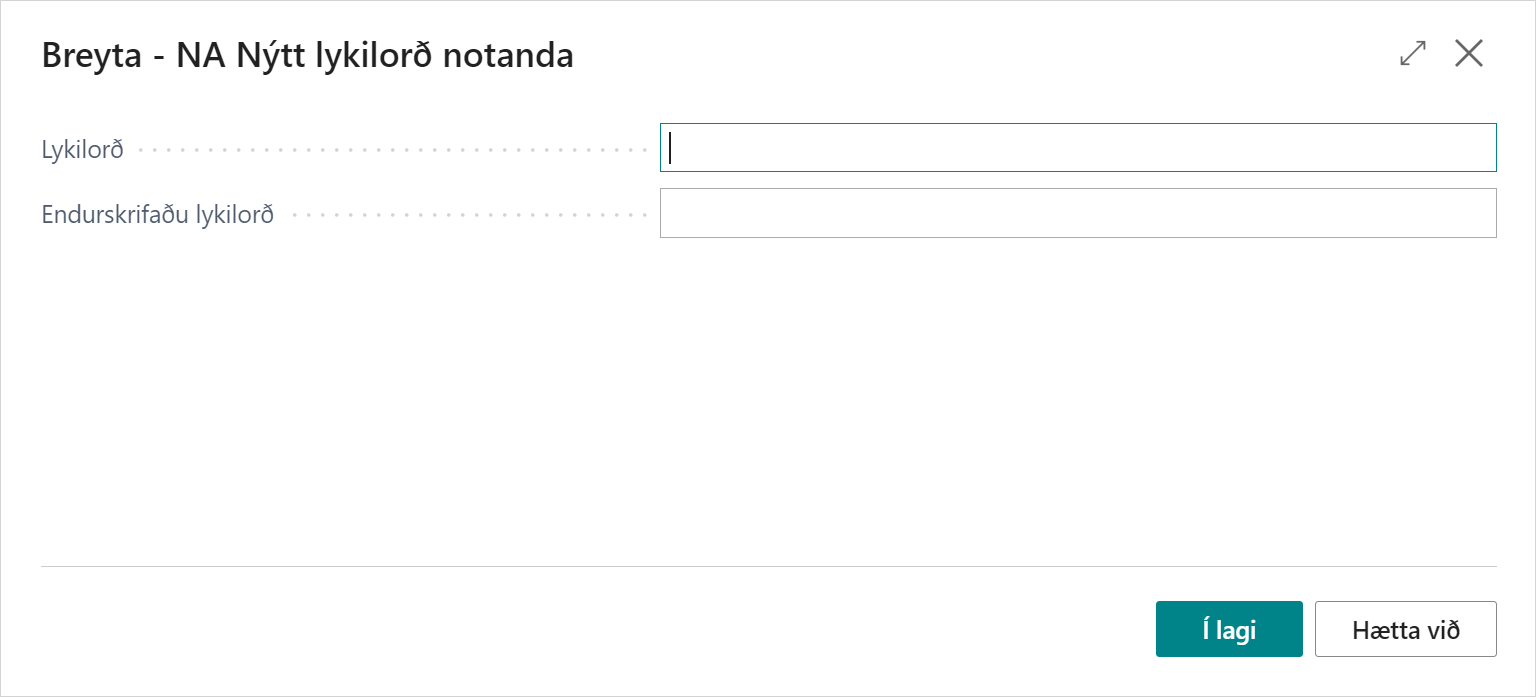The image size is (1536, 697).
Task: Select the Endurskrifaðu lykilorð label text
Action: click(158, 214)
